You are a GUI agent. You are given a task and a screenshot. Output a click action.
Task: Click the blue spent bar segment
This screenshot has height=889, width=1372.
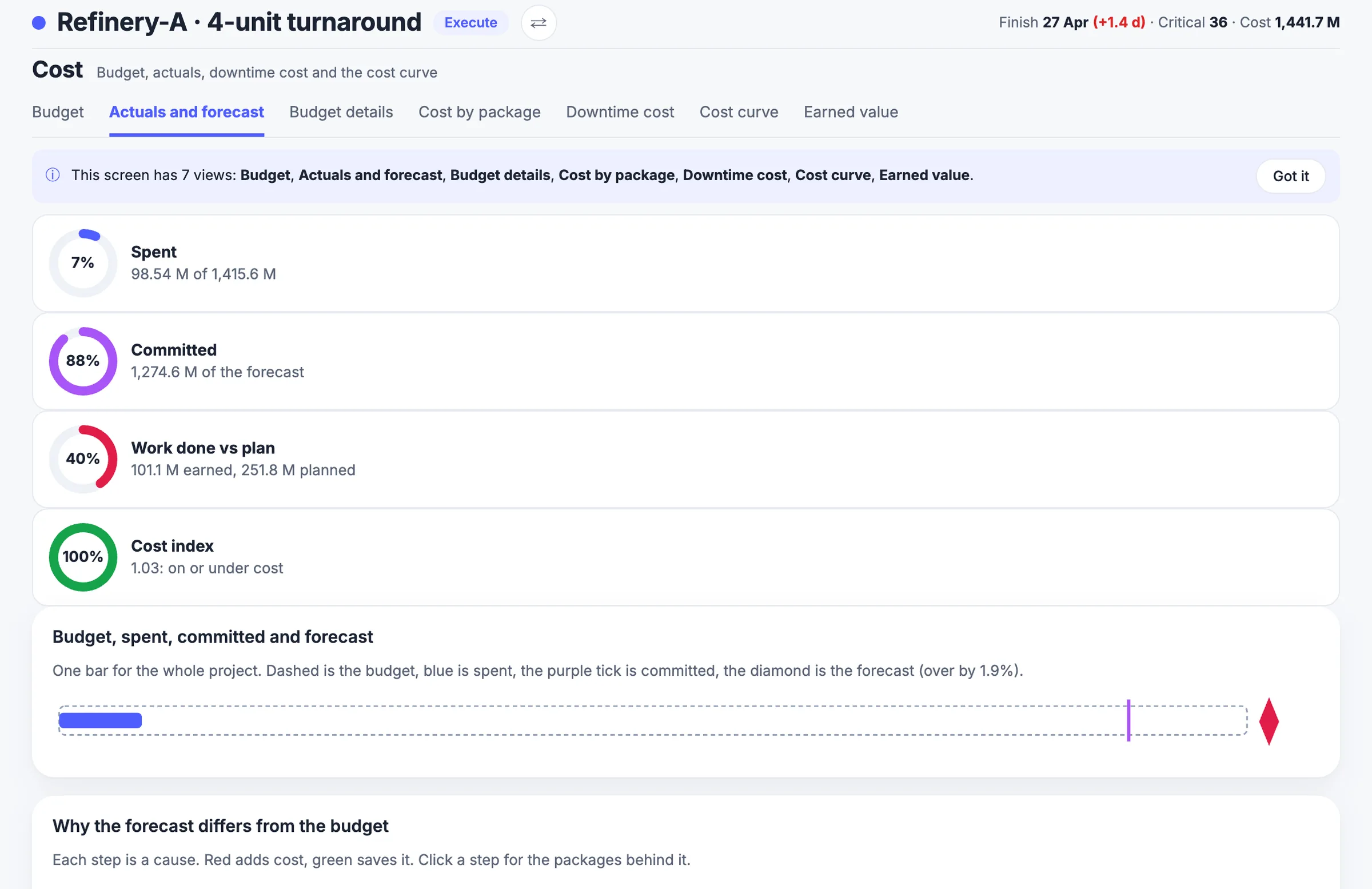pos(100,720)
